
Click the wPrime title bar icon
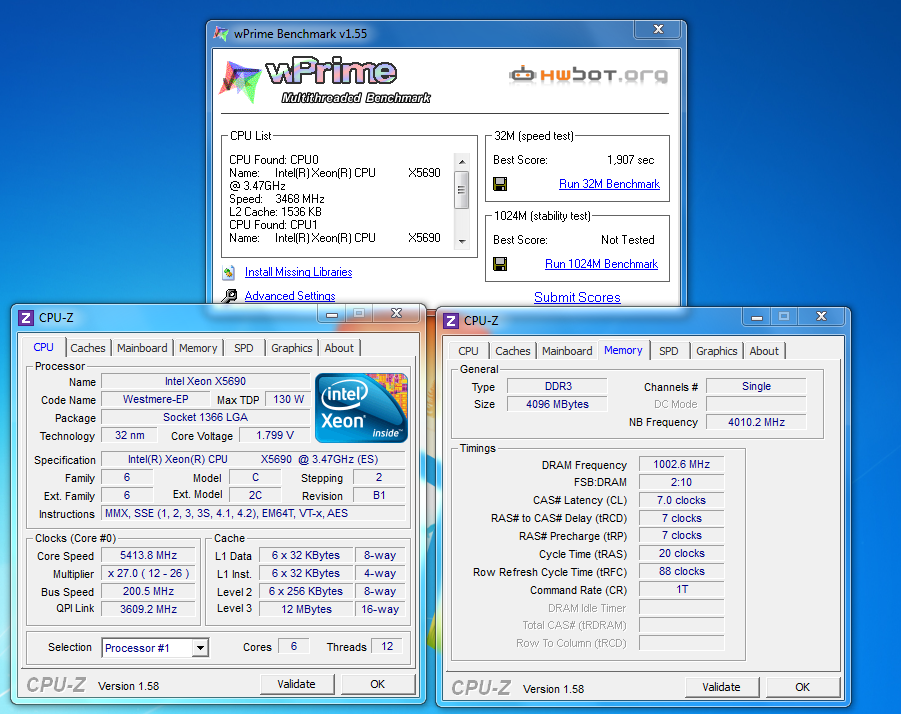[x=221, y=33]
